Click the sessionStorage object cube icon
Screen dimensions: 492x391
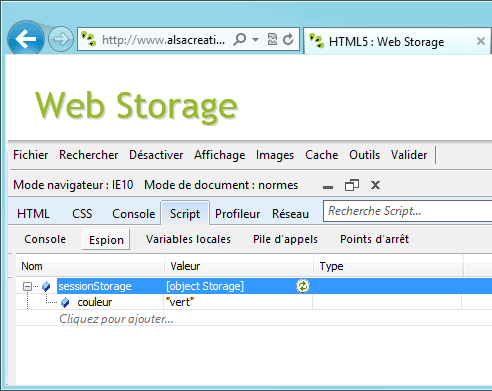coord(46,286)
